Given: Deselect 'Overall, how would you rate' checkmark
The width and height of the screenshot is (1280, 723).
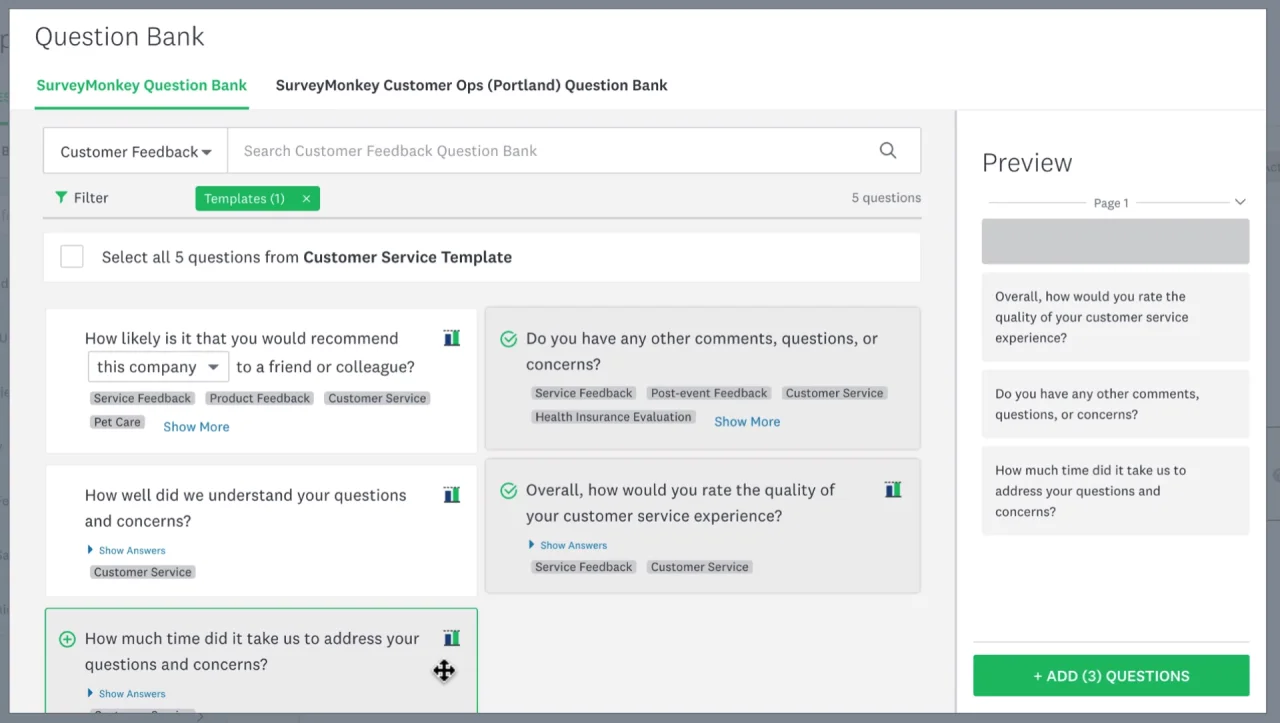Looking at the screenshot, I should [508, 490].
